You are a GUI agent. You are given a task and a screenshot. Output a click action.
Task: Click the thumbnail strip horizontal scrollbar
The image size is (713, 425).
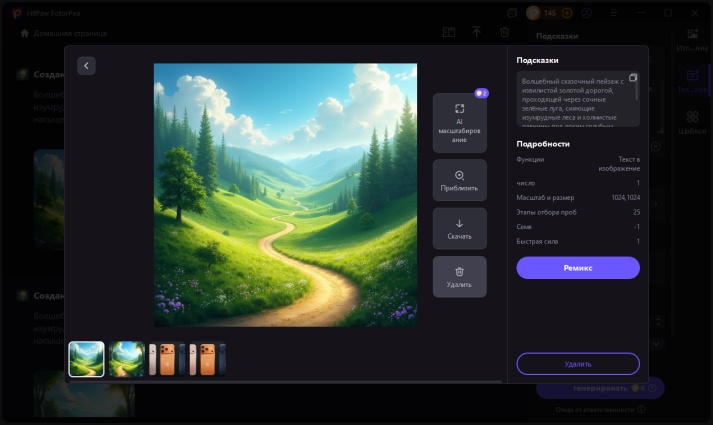pos(280,381)
